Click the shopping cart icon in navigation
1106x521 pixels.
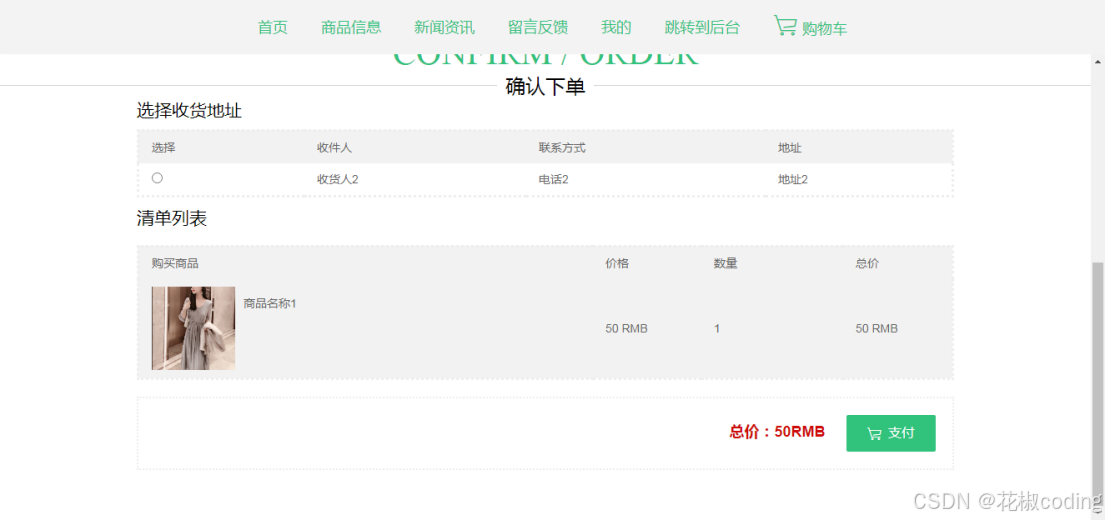pyautogui.click(x=785, y=26)
